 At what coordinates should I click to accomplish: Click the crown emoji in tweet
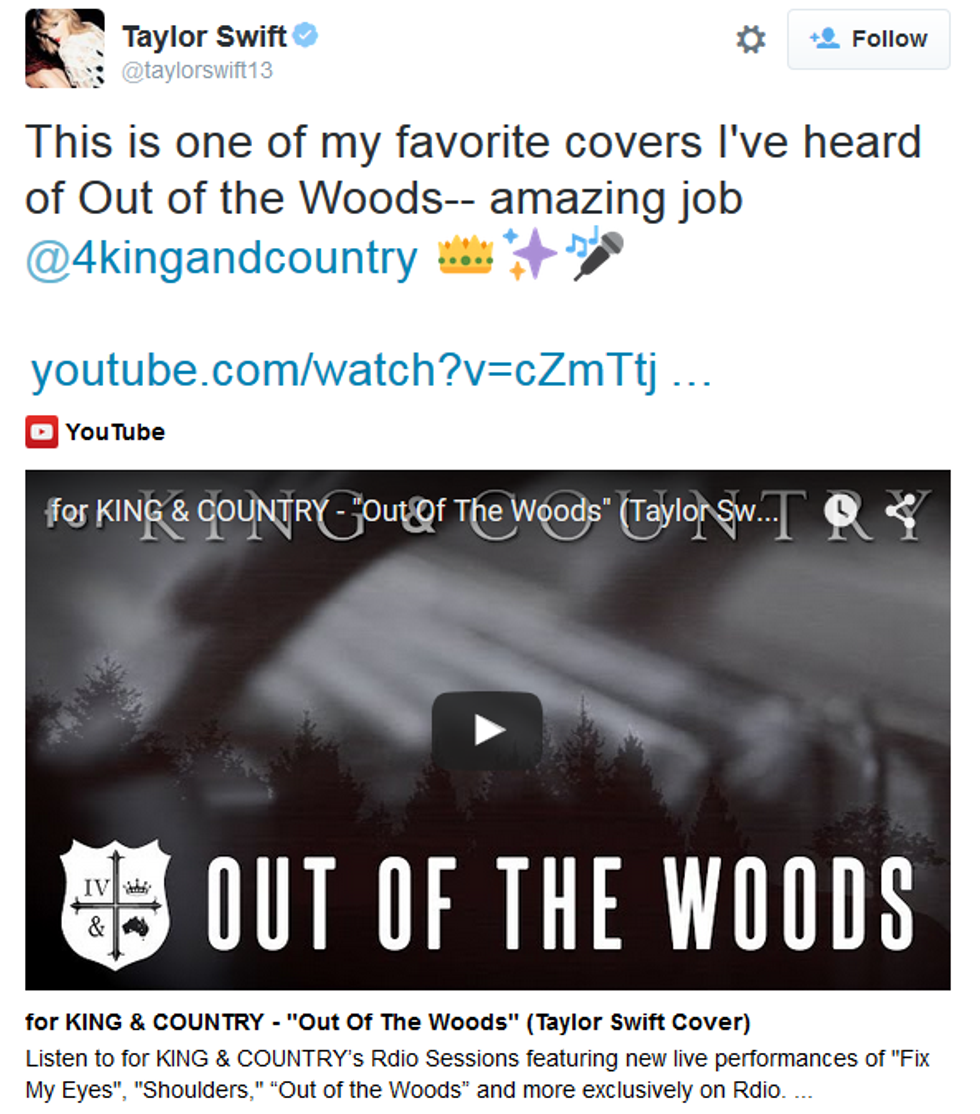point(465,256)
